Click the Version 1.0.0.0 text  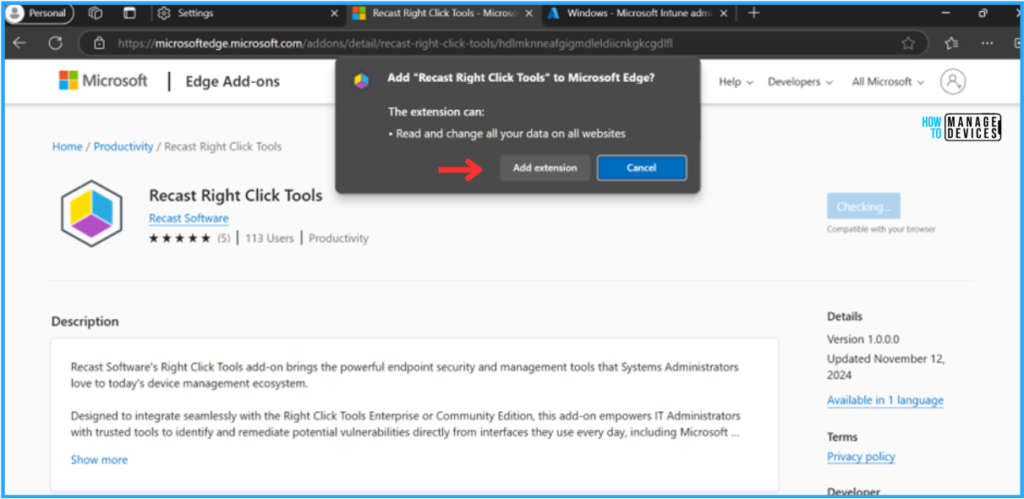pyautogui.click(x=863, y=340)
